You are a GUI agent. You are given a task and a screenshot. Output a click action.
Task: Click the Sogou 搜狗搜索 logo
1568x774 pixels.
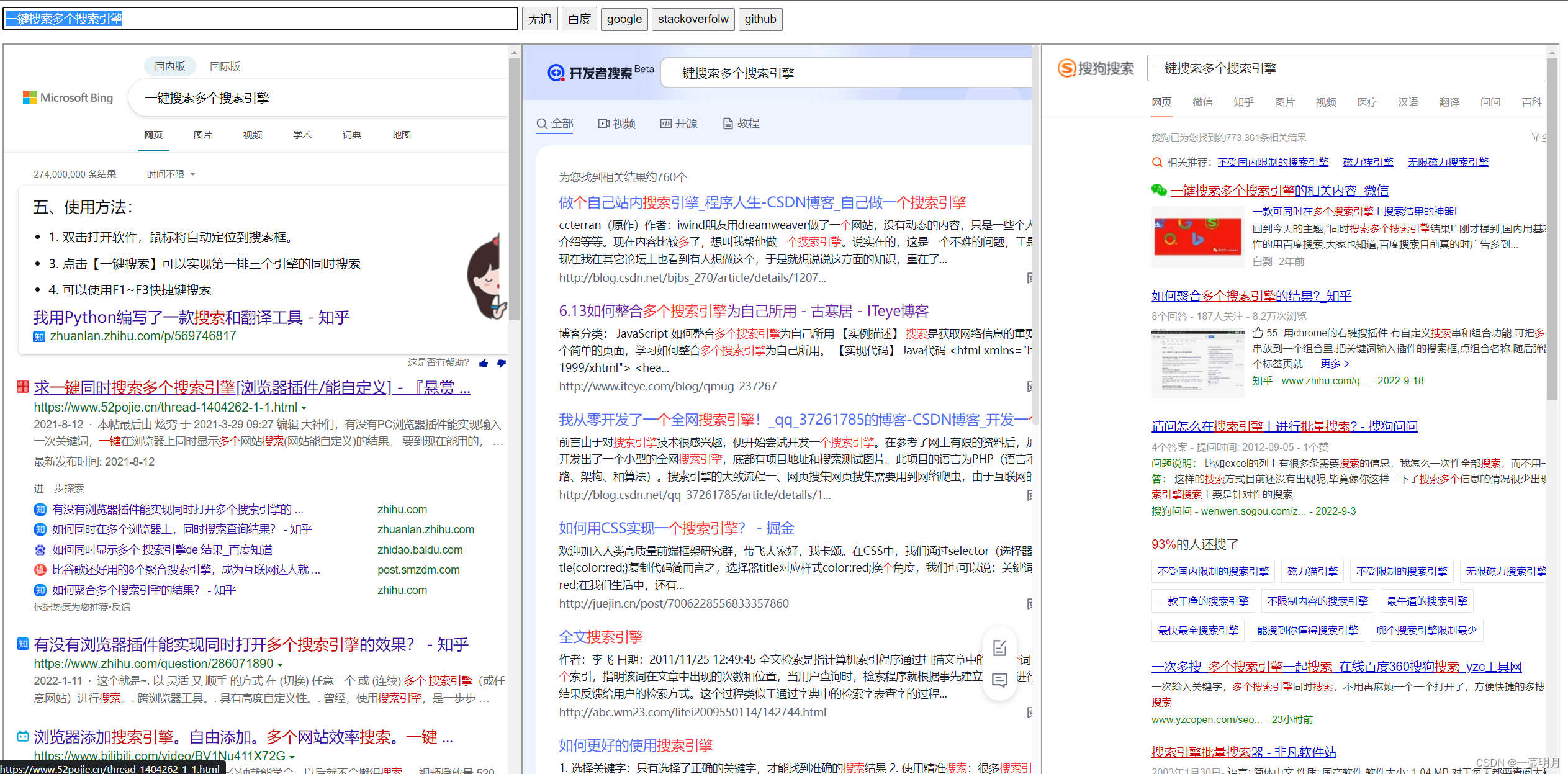point(1096,68)
